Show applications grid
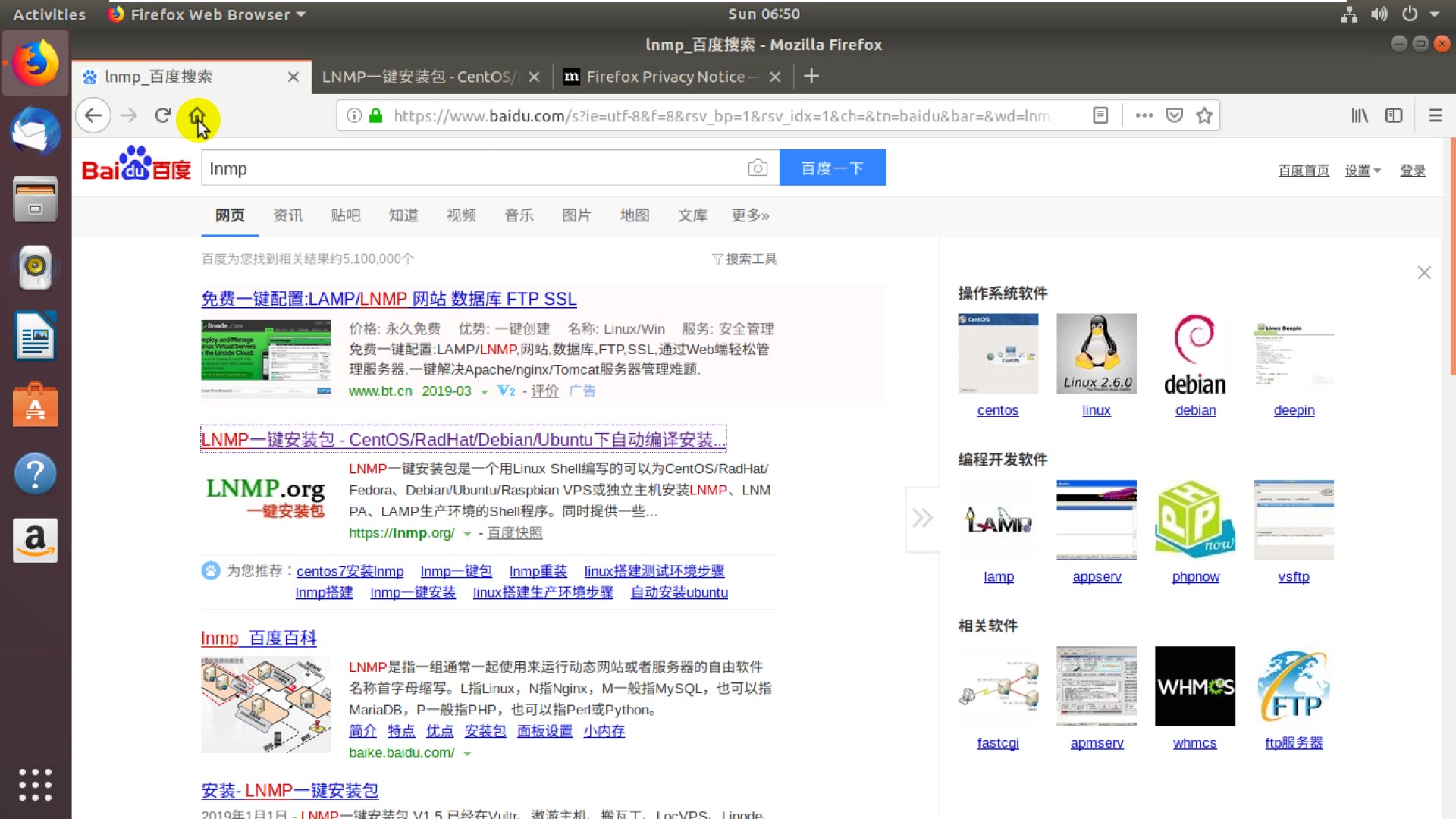Viewport: 1456px width, 819px height. (x=36, y=785)
